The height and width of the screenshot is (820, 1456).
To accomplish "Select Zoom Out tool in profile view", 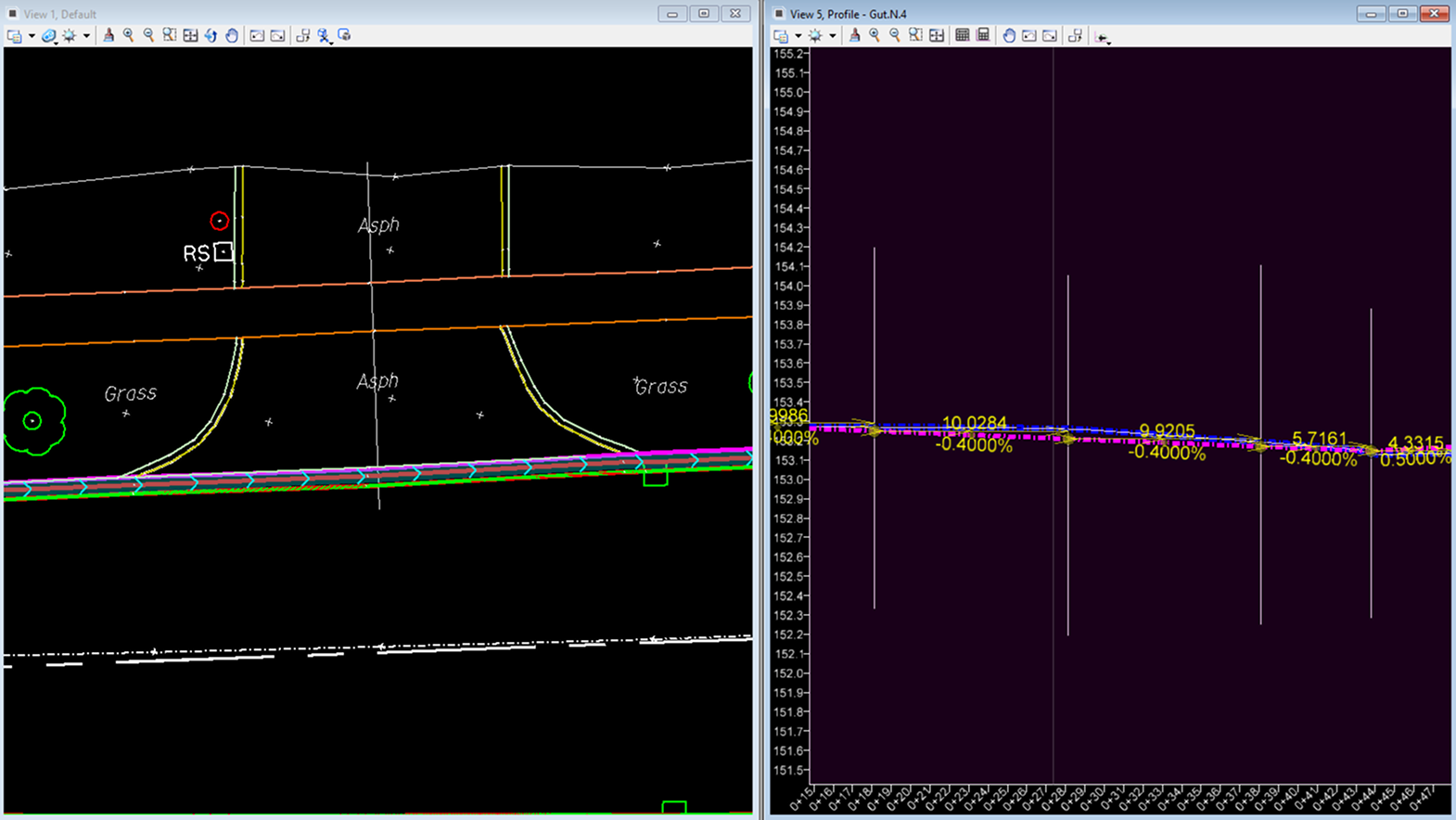I will coord(895,35).
